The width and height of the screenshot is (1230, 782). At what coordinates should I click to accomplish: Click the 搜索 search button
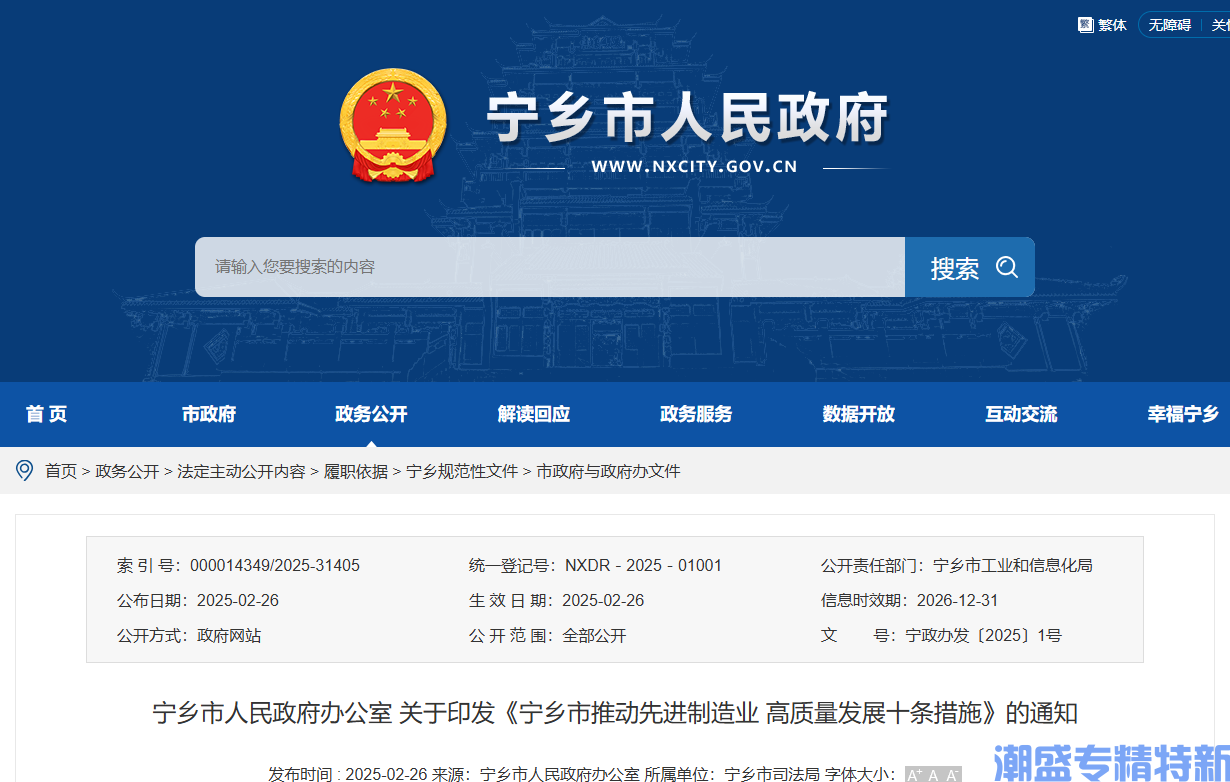pos(970,267)
